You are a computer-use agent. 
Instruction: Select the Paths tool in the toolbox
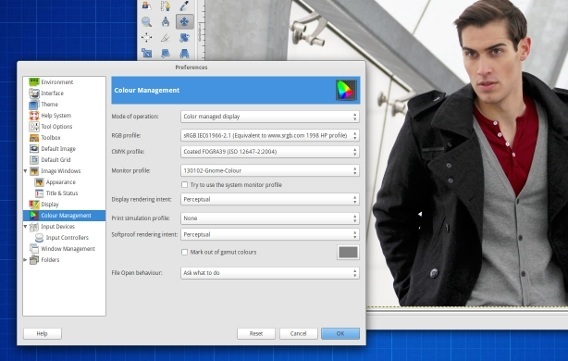coord(166,5)
